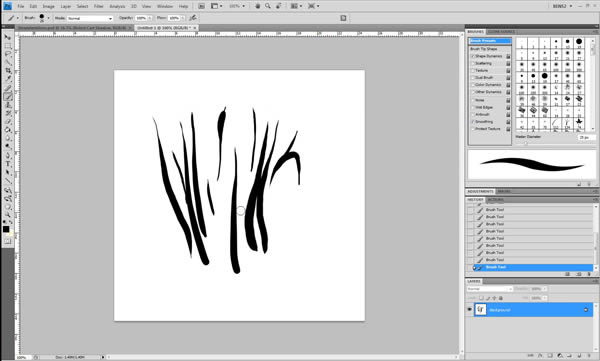Image resolution: width=600 pixels, height=361 pixels.
Task: Open the layer blend mode dropdown
Action: [489, 289]
